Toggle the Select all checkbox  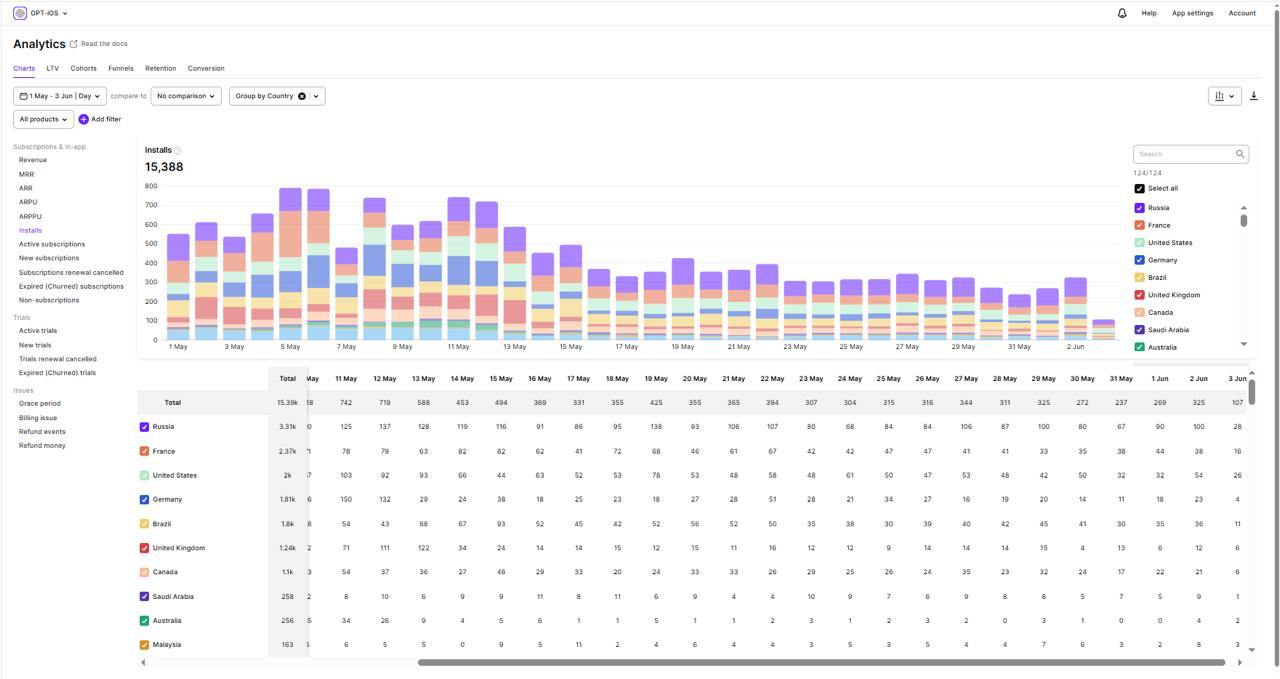(1139, 188)
